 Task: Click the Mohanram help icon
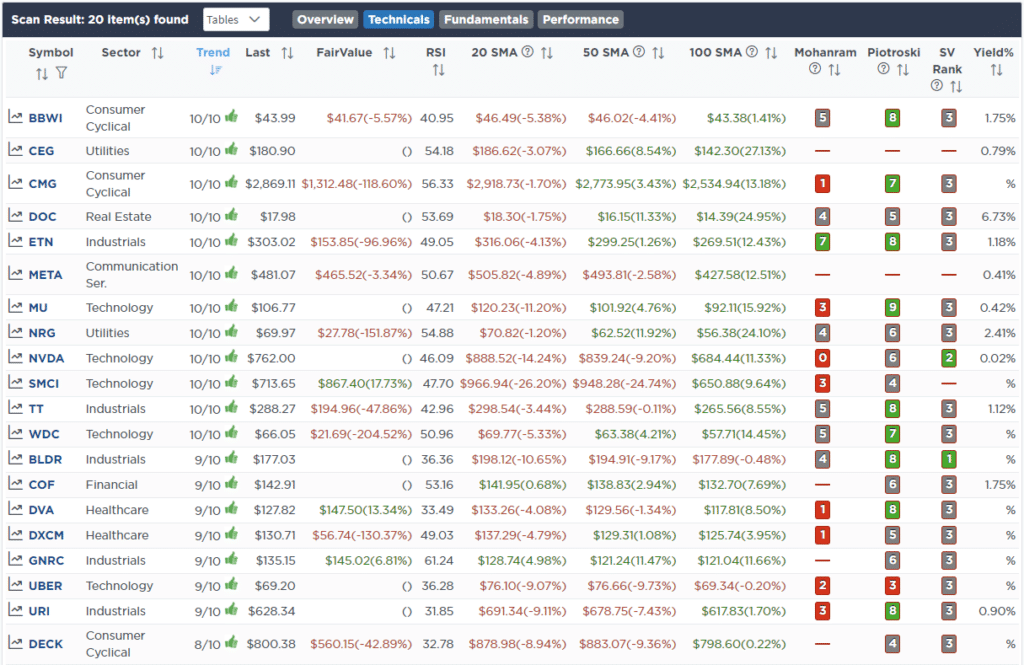[814, 69]
